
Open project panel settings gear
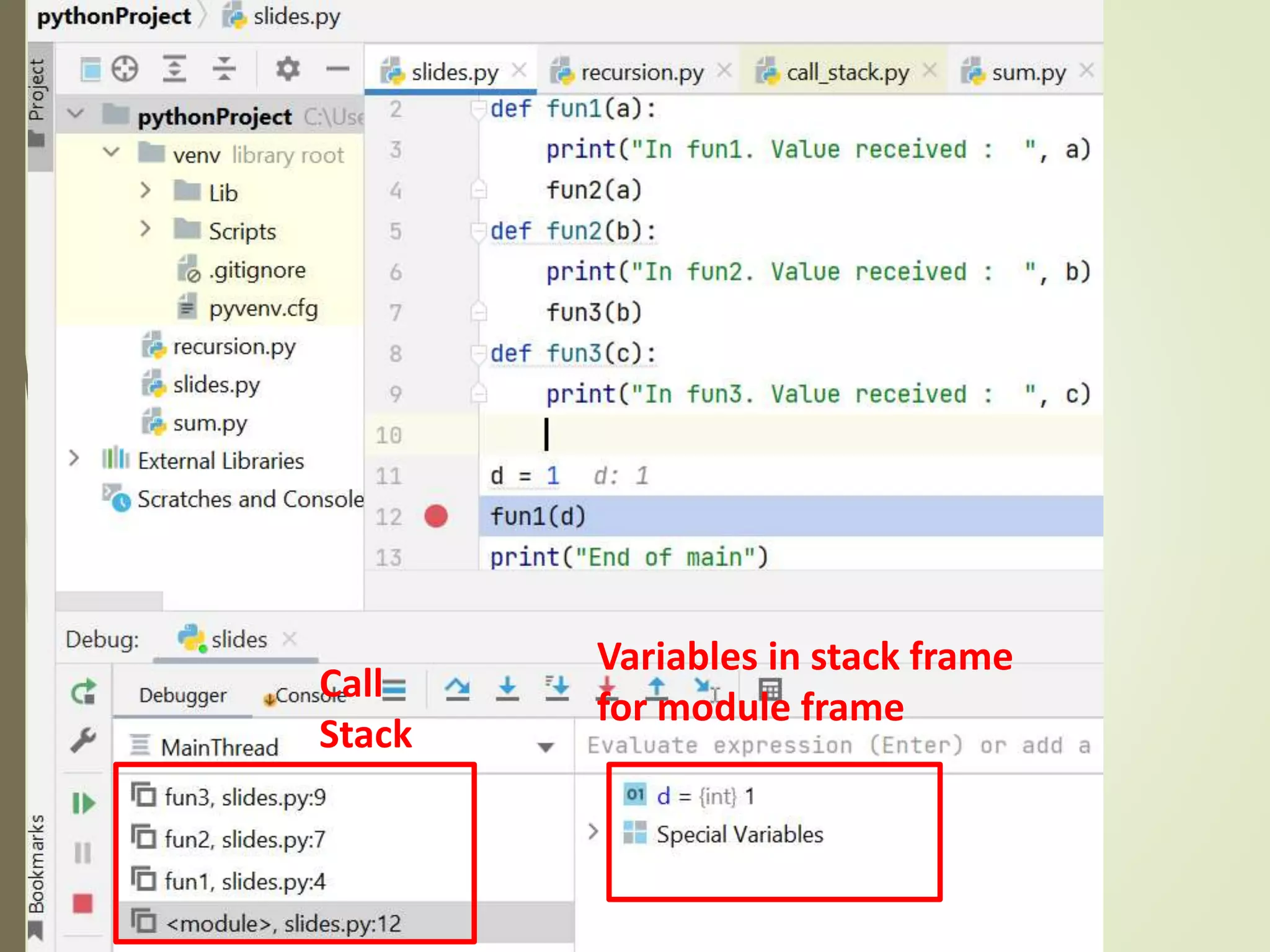(288, 69)
